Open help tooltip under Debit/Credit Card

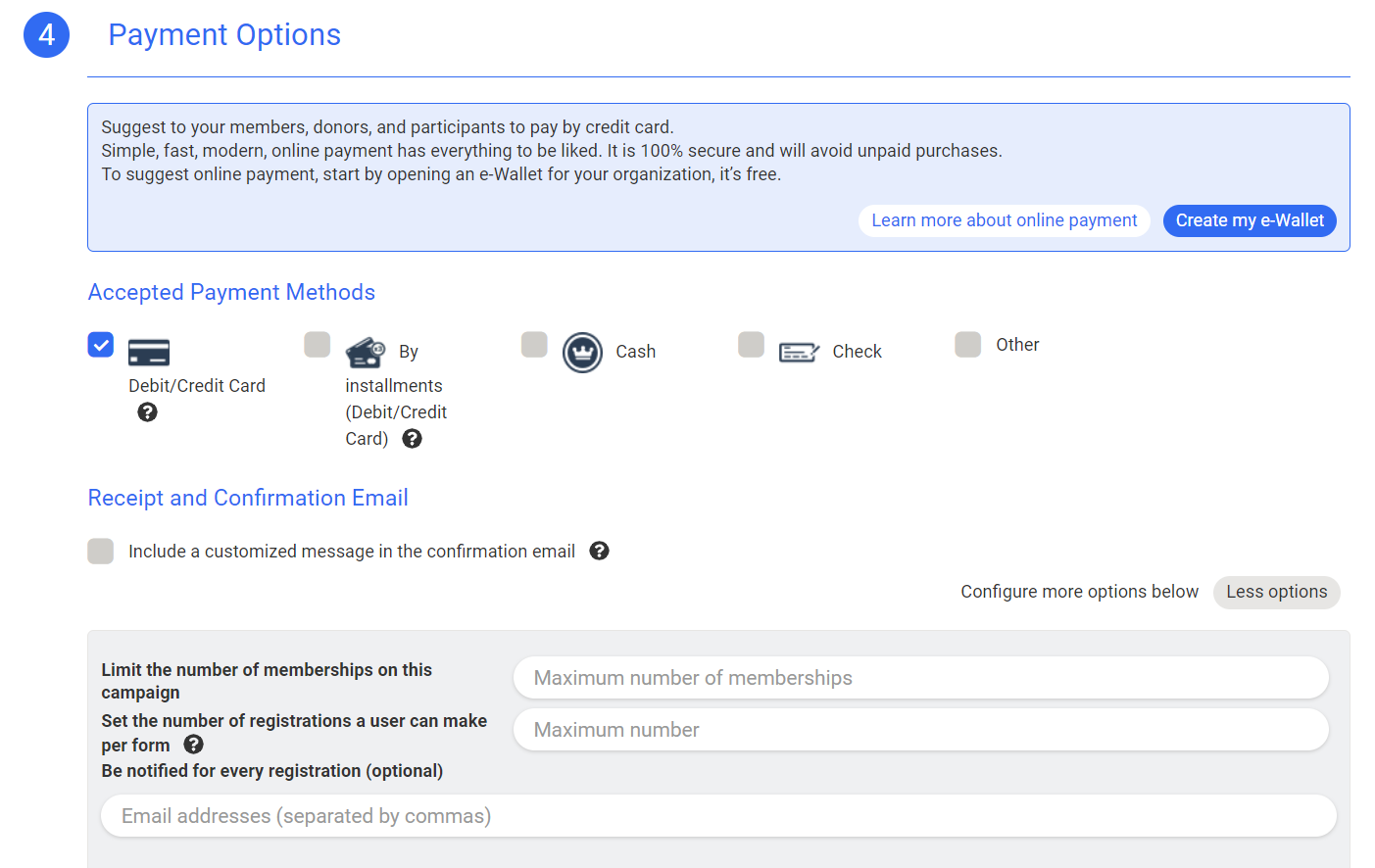click(x=147, y=412)
